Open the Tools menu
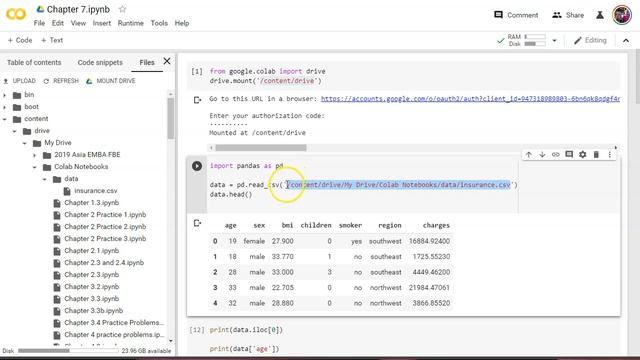Screen dimensions: 640x360 (159, 23)
